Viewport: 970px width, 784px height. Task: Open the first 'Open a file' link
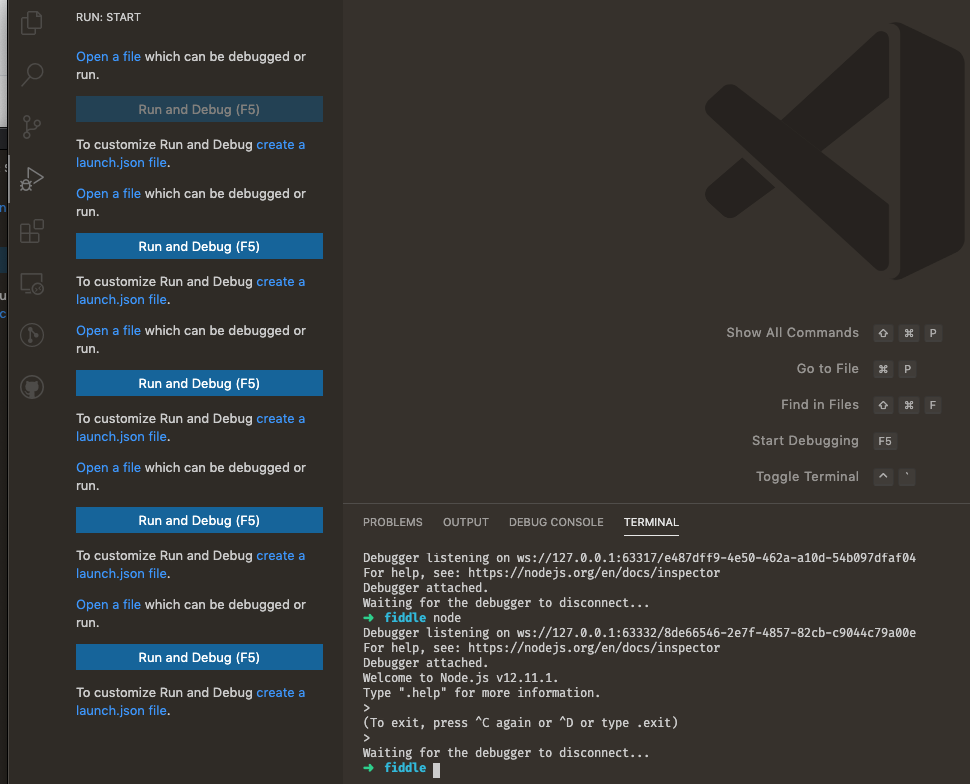tap(108, 56)
